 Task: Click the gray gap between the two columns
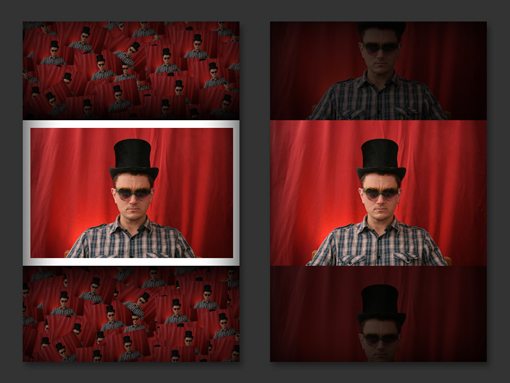[x=255, y=192]
